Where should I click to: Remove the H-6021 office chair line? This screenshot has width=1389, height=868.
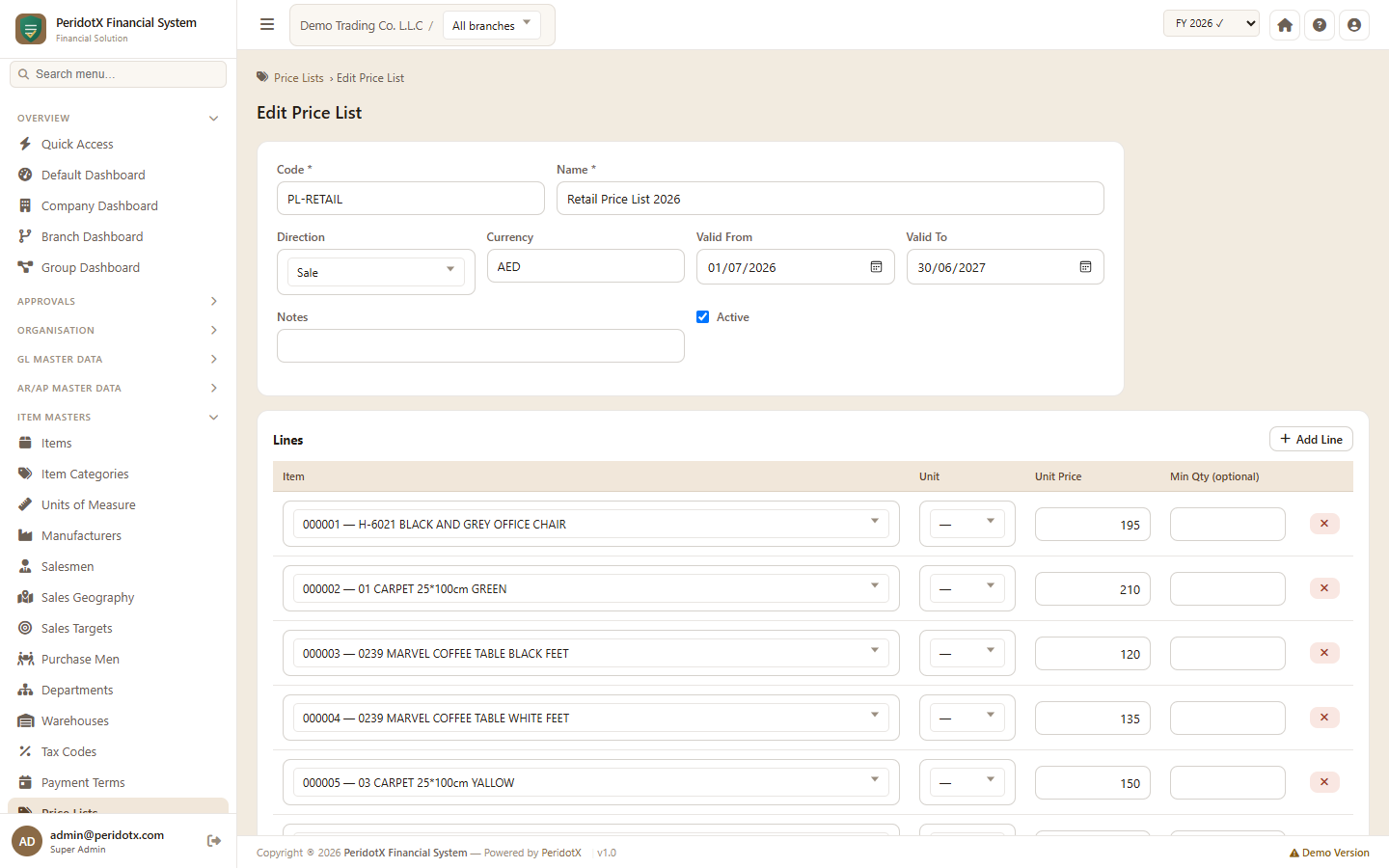point(1324,524)
